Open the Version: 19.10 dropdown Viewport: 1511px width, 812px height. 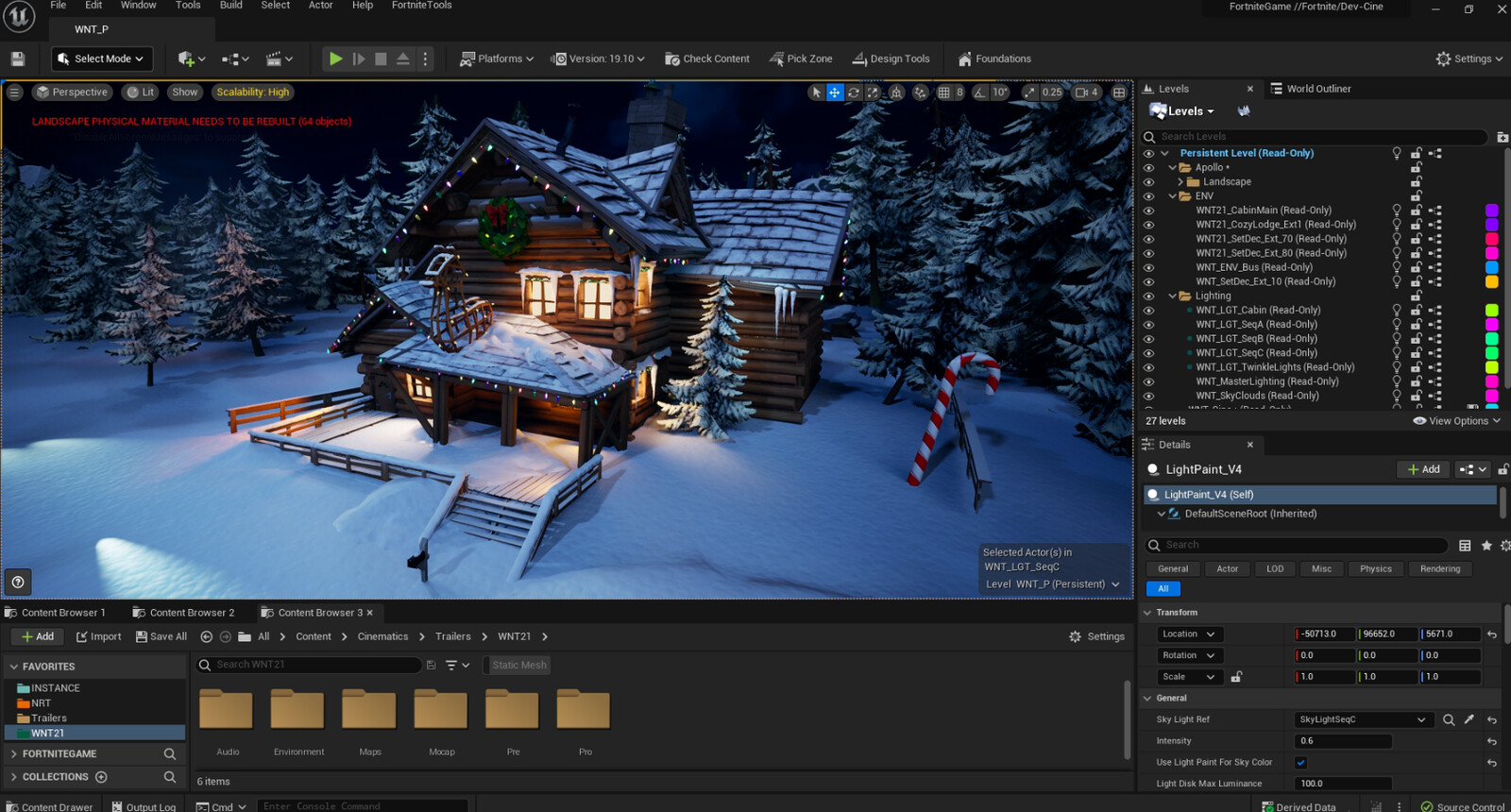click(599, 59)
